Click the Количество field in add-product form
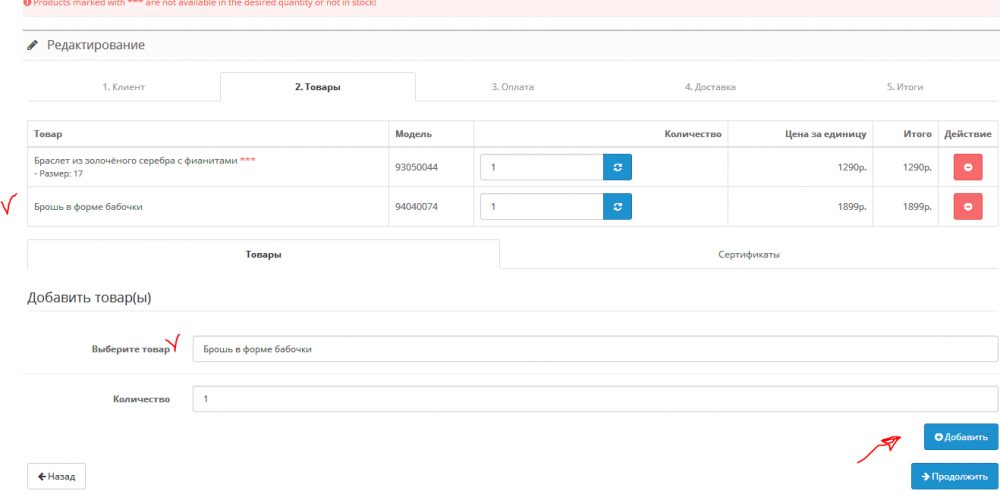Image resolution: width=1000 pixels, height=497 pixels. pyautogui.click(x=595, y=399)
